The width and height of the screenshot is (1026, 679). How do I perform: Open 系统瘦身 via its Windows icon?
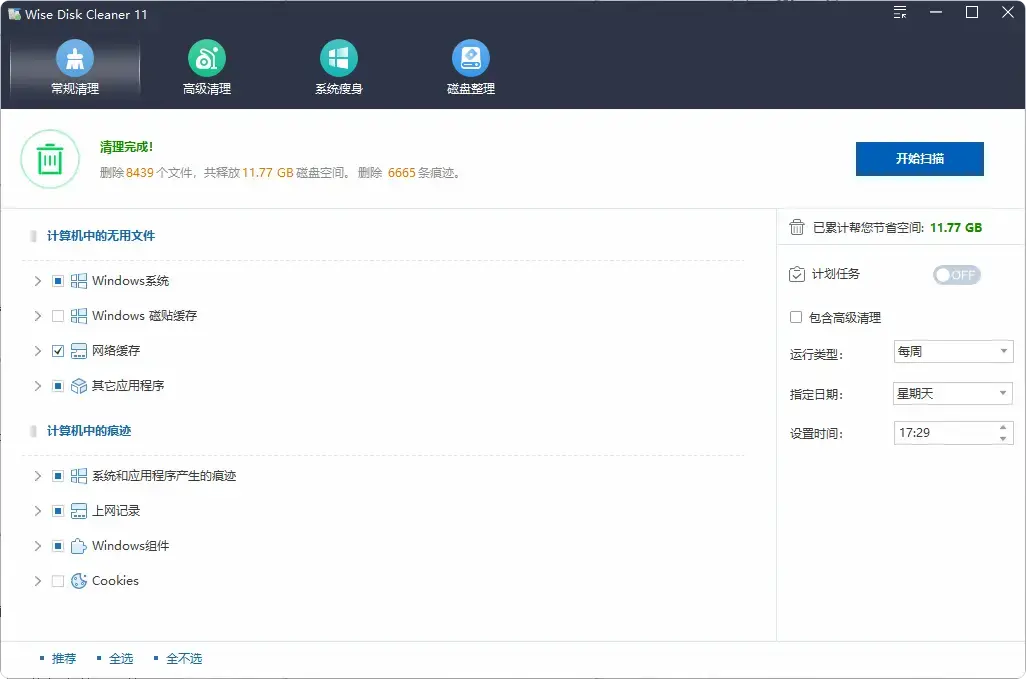338,58
